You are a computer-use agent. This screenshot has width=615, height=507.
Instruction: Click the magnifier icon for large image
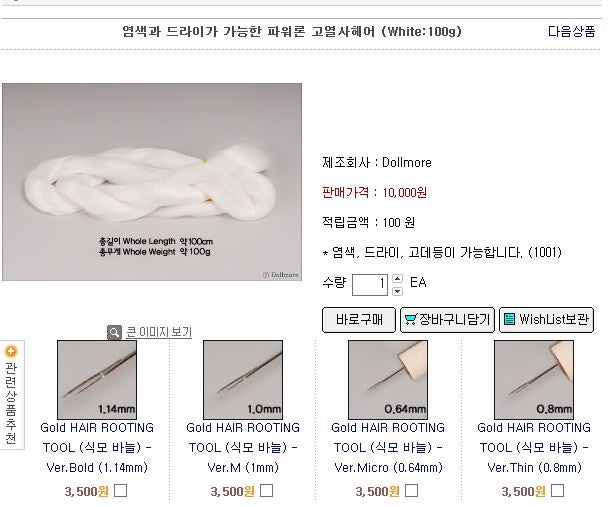point(114,333)
